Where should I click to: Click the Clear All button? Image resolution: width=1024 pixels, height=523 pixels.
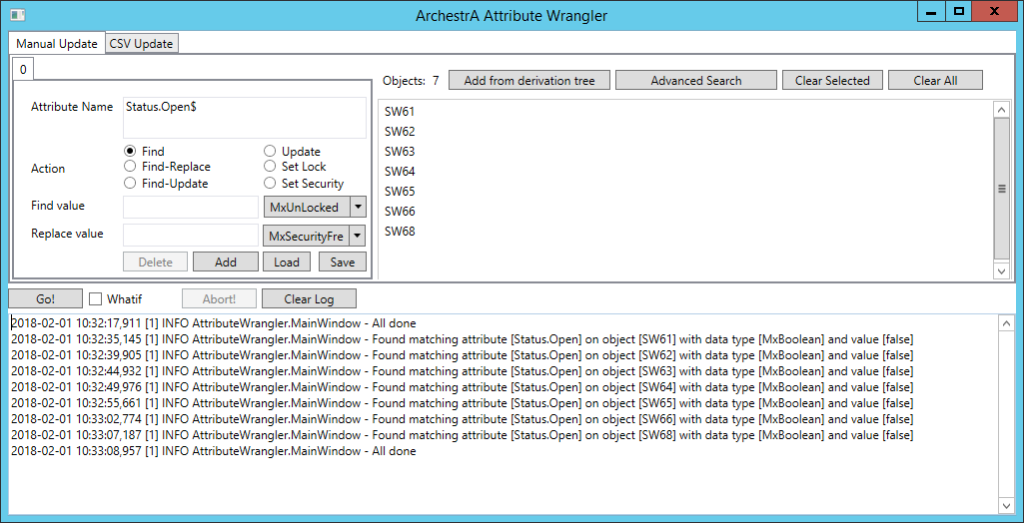coord(935,80)
